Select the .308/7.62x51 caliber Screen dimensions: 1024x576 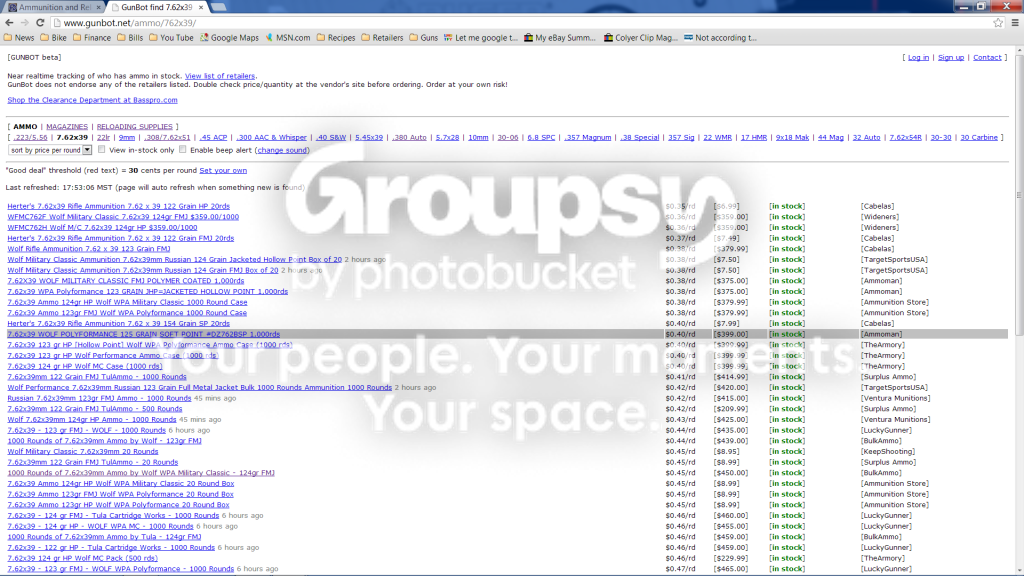pos(167,138)
